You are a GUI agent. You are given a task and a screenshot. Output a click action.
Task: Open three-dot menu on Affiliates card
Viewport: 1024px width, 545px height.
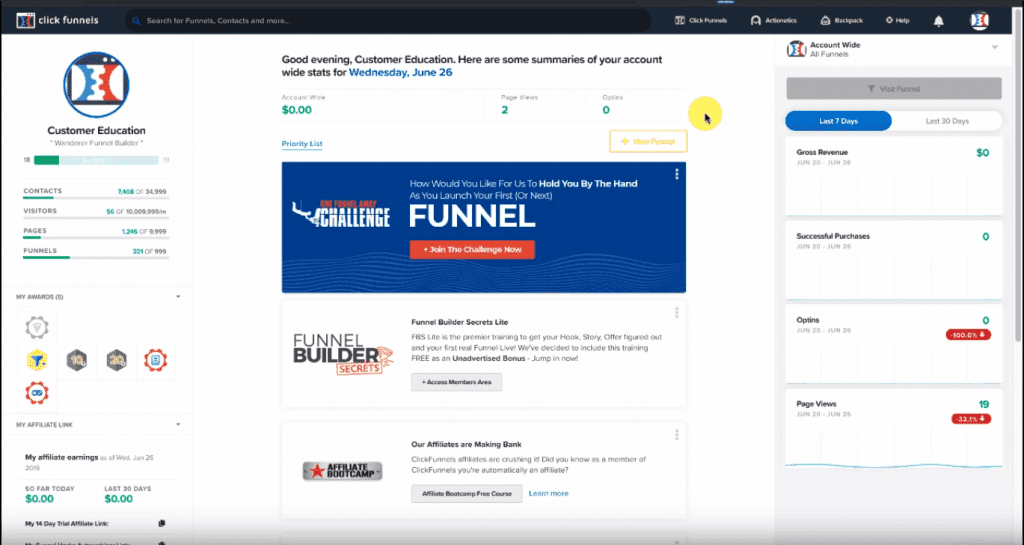[677, 435]
